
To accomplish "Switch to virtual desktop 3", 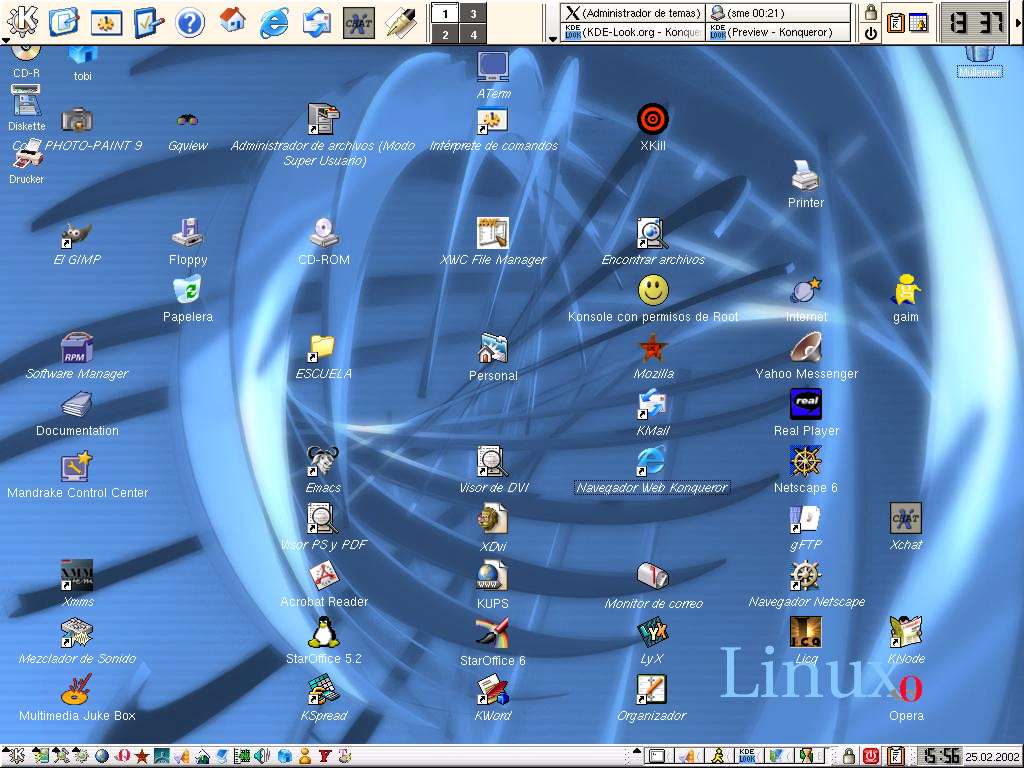I will 473,13.
